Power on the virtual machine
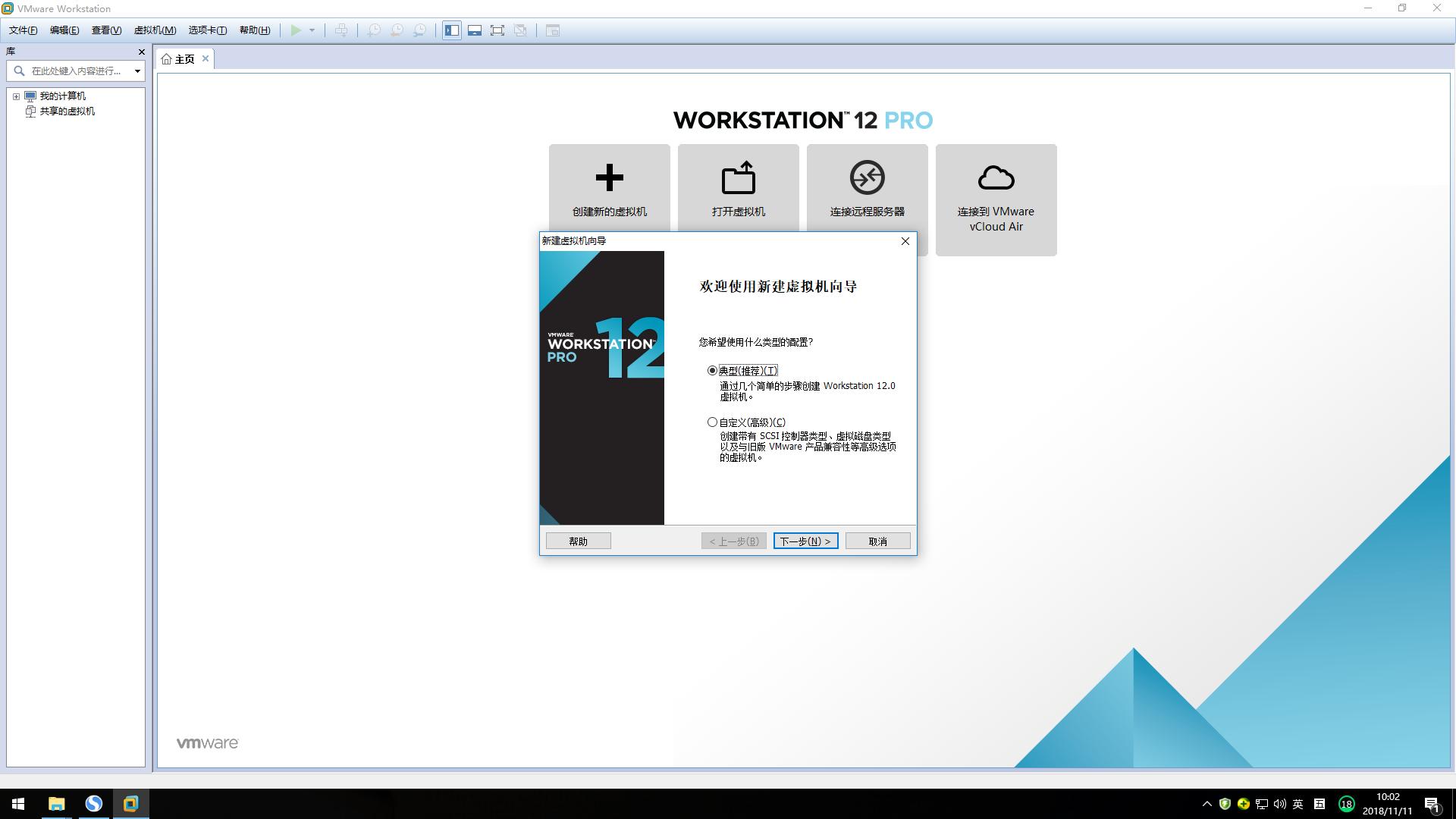This screenshot has height=819, width=1456. [x=296, y=30]
